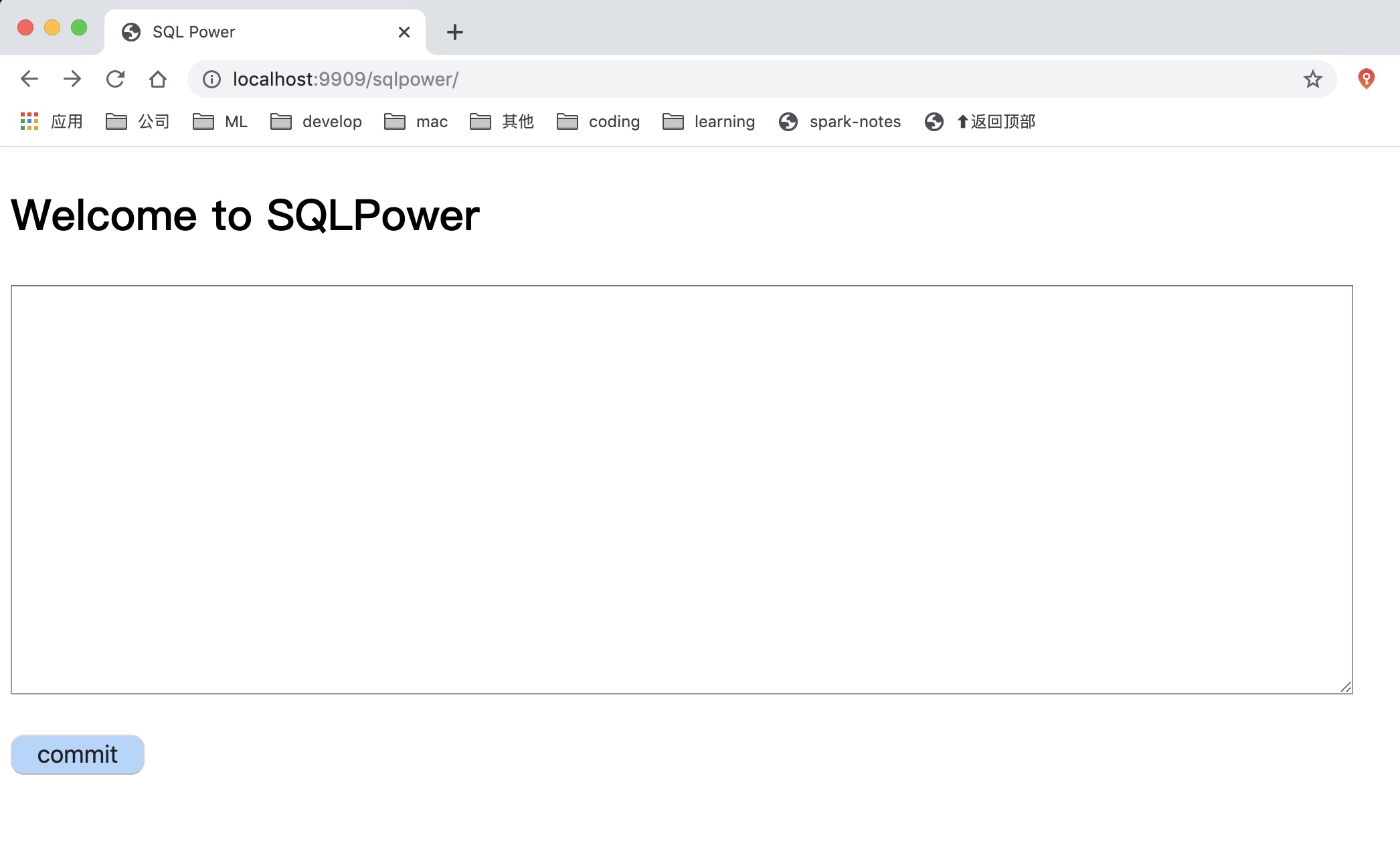Close the SQL Power tab
This screenshot has width=1400, height=847.
(404, 32)
